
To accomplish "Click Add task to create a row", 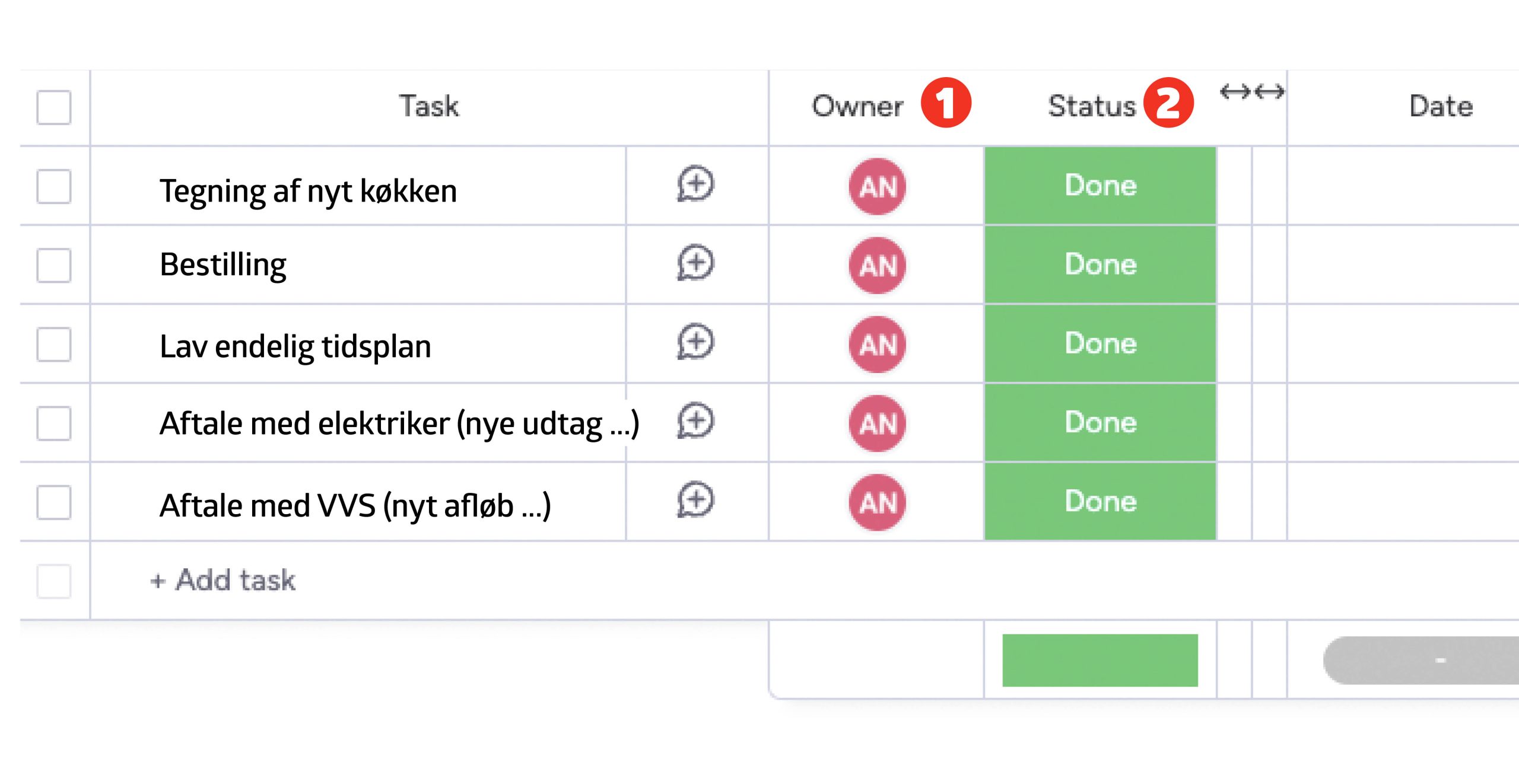I will [x=223, y=580].
